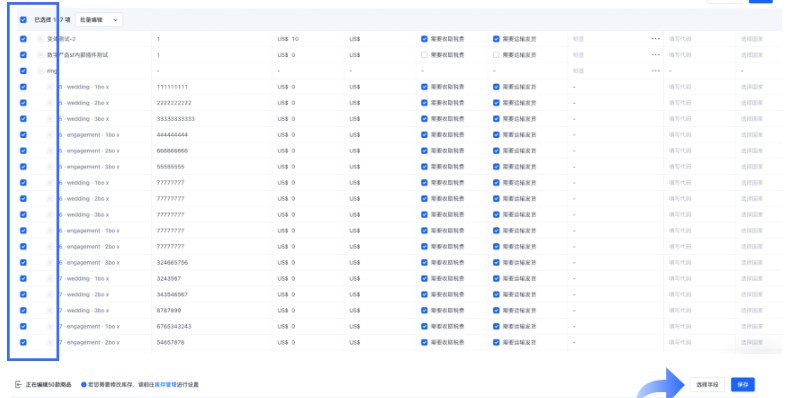The image size is (789, 398).
Task: Open the 选择国家 dropdown for 5 - engagement - 3bo x
Action: 752,167
